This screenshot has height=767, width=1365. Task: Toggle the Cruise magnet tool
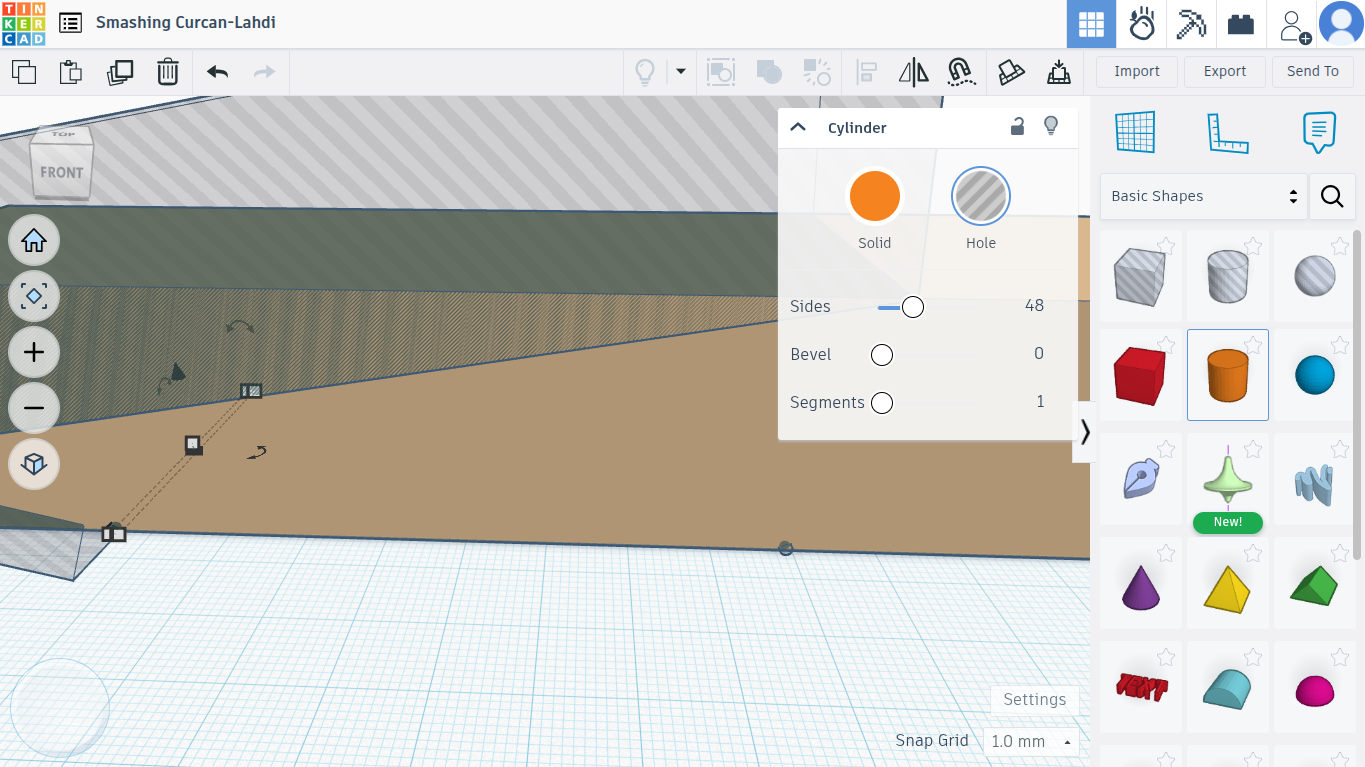point(961,72)
